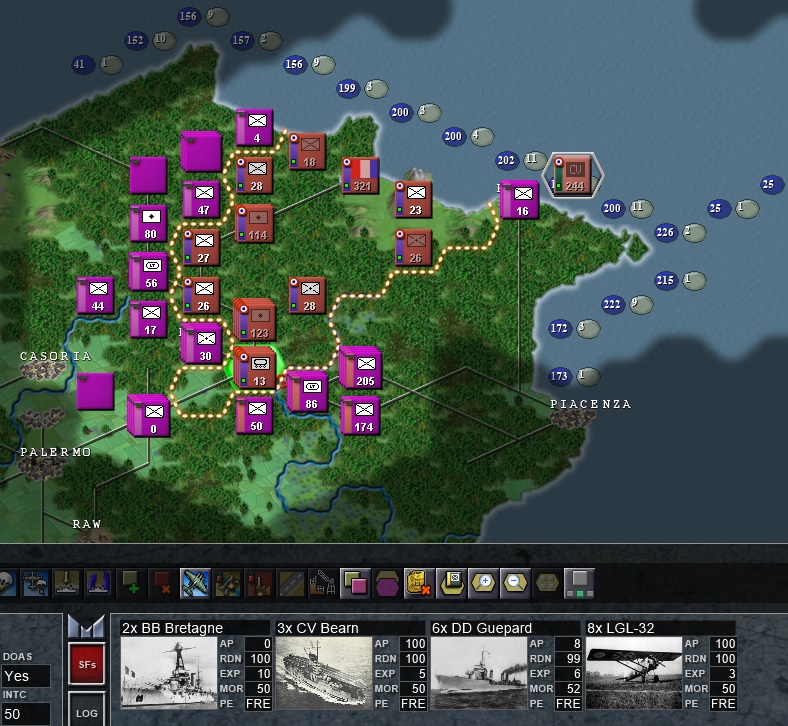Zoom in with the plus magnifier
The image size is (788, 726).
click(x=483, y=583)
